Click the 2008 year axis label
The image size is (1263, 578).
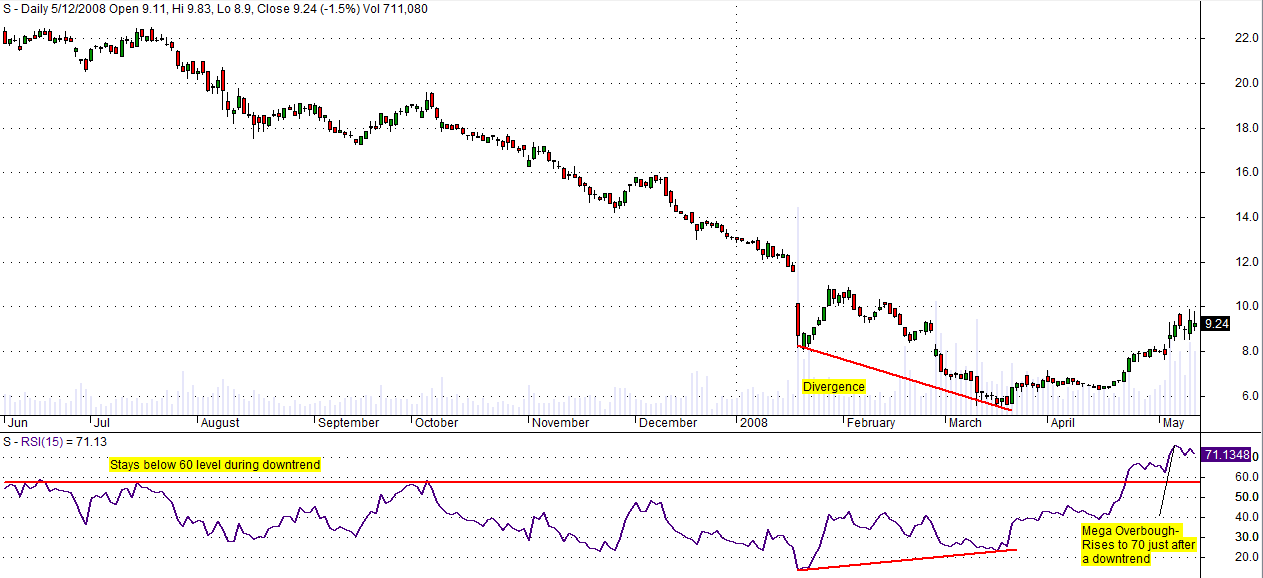[x=752, y=422]
